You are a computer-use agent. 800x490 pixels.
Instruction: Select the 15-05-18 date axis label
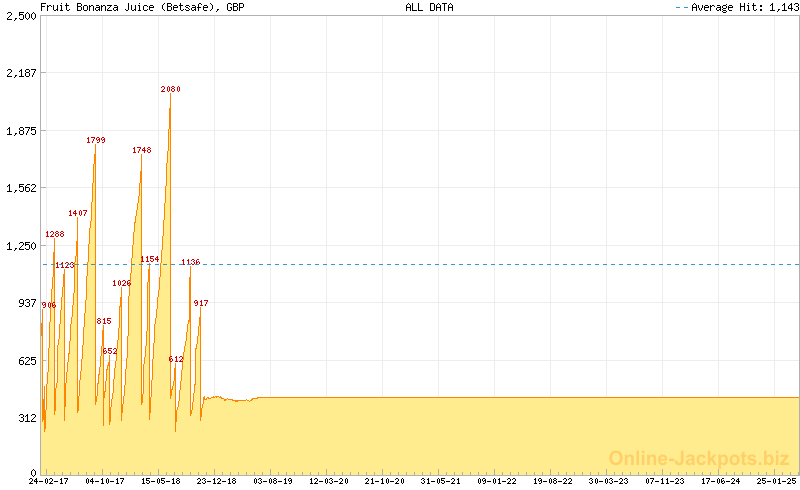tap(161, 481)
